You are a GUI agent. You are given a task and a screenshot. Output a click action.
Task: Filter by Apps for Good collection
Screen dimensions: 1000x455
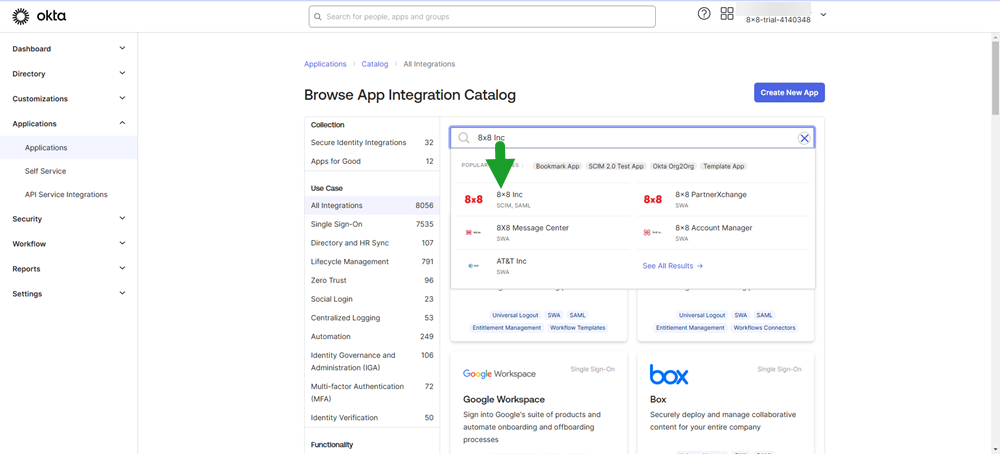372,161
